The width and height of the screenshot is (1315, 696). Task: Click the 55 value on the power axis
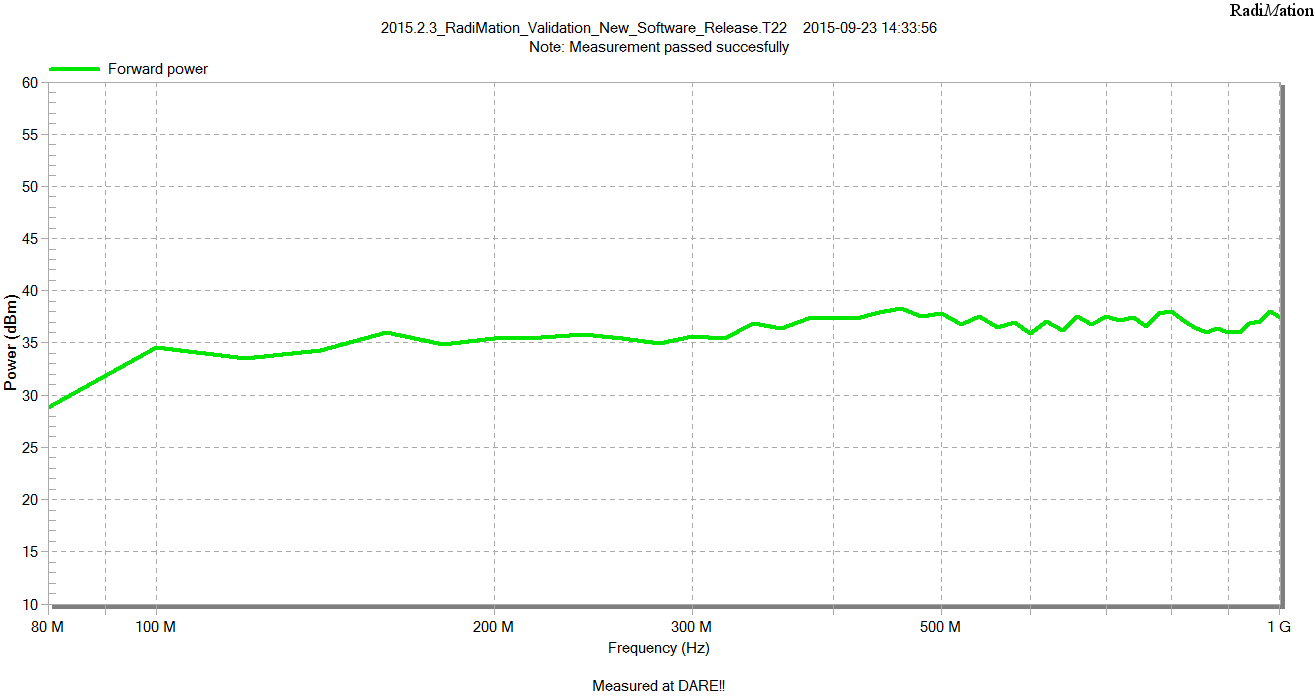pyautogui.click(x=29, y=135)
